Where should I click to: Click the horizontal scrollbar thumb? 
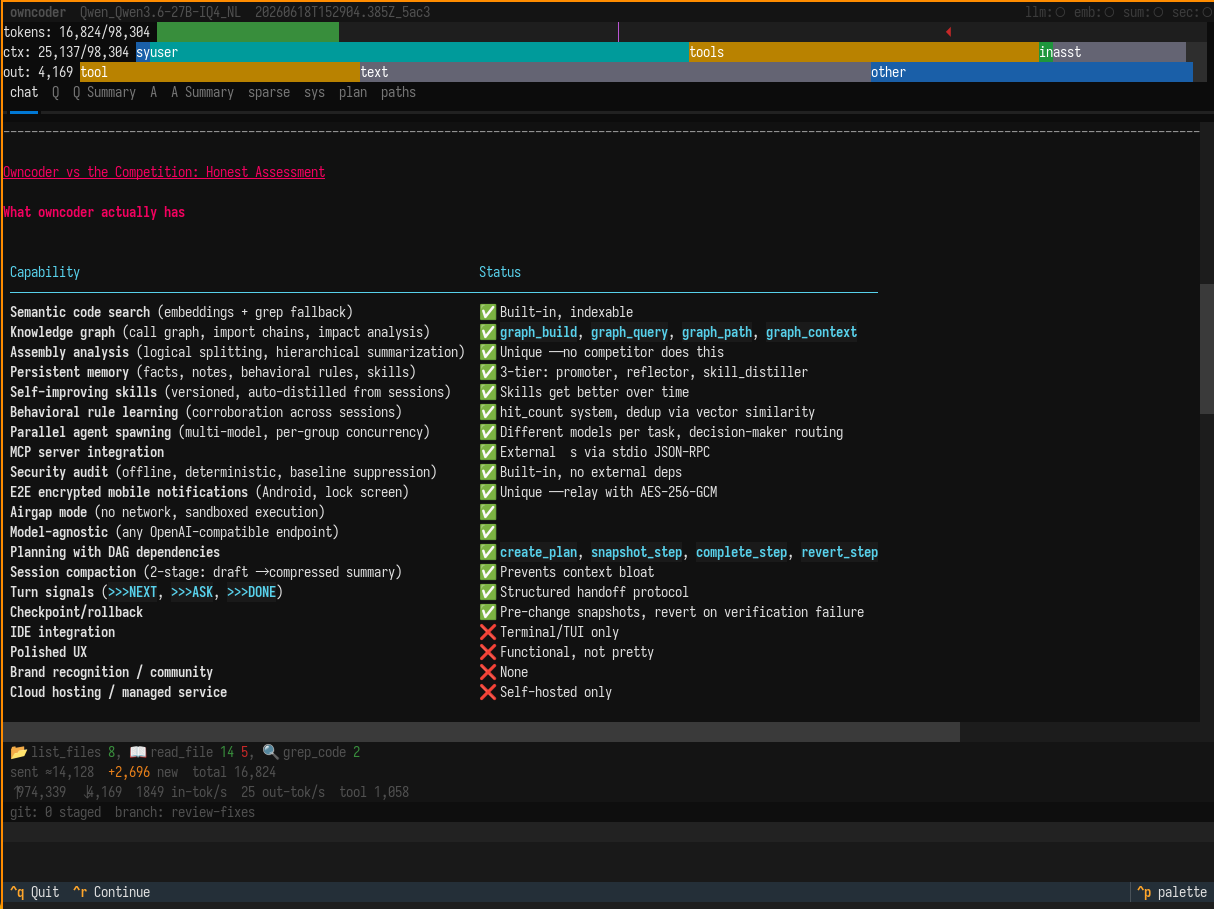(x=481, y=732)
